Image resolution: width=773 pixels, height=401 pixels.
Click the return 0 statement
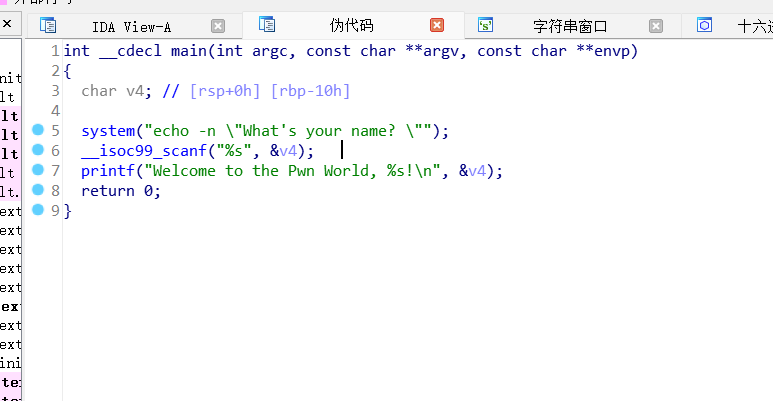point(121,191)
